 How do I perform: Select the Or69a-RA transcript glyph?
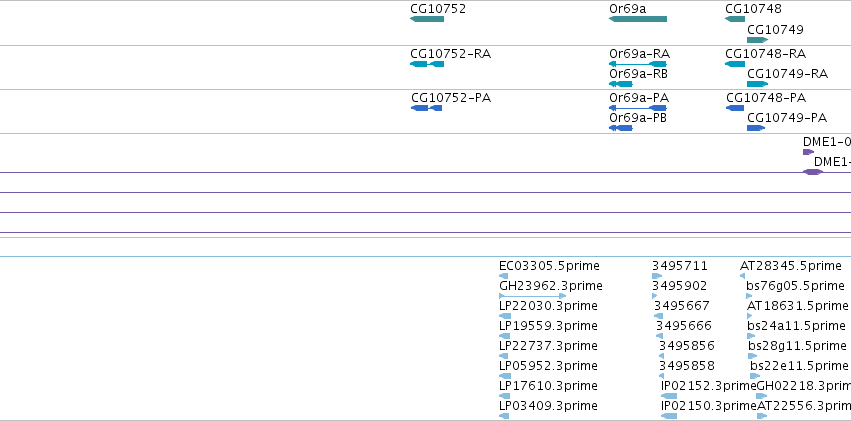(x=638, y=64)
